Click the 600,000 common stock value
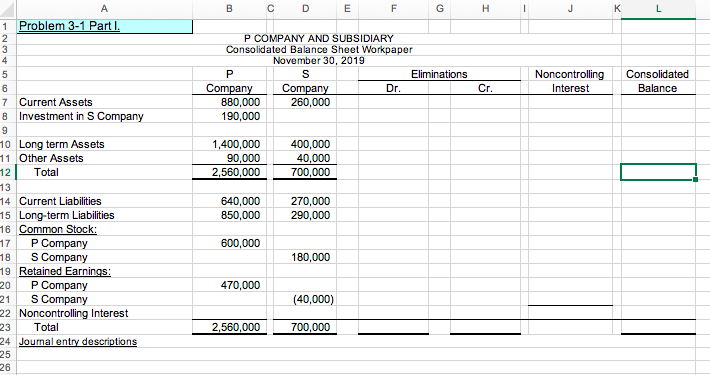 click(x=240, y=243)
